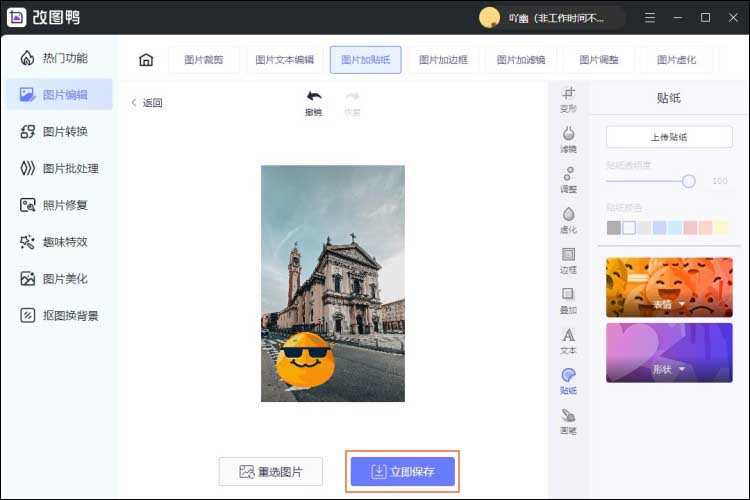
Task: Open 图片批处理 in the sidebar
Action: point(59,168)
